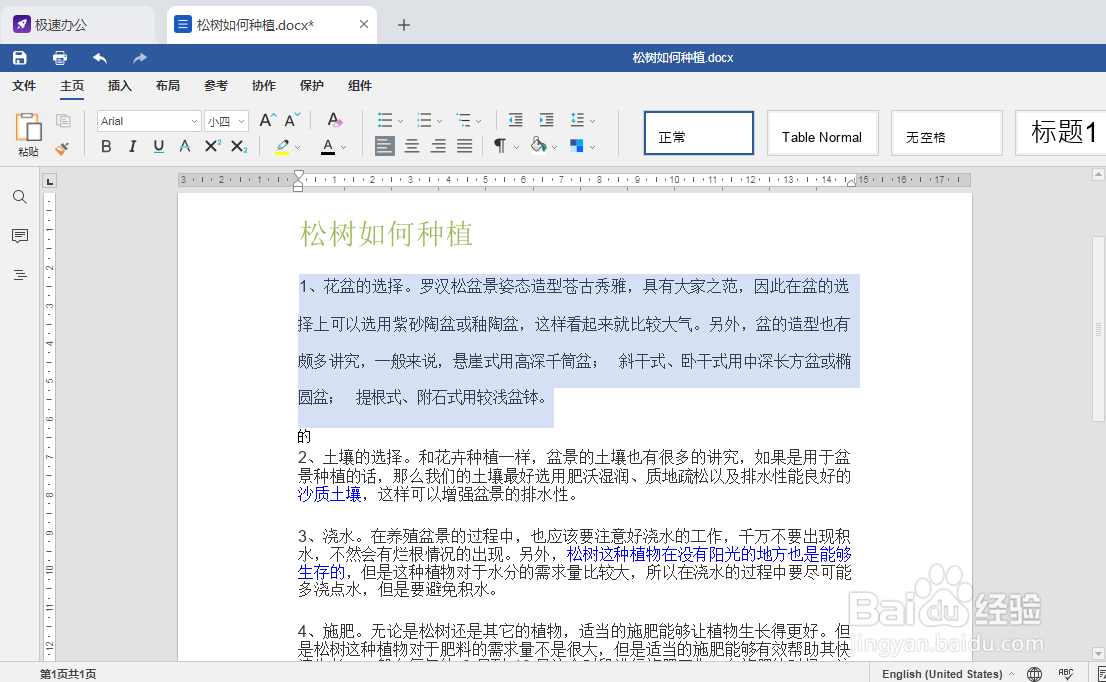
Task: Clear formatting with the eraser A icon
Action: 334,121
